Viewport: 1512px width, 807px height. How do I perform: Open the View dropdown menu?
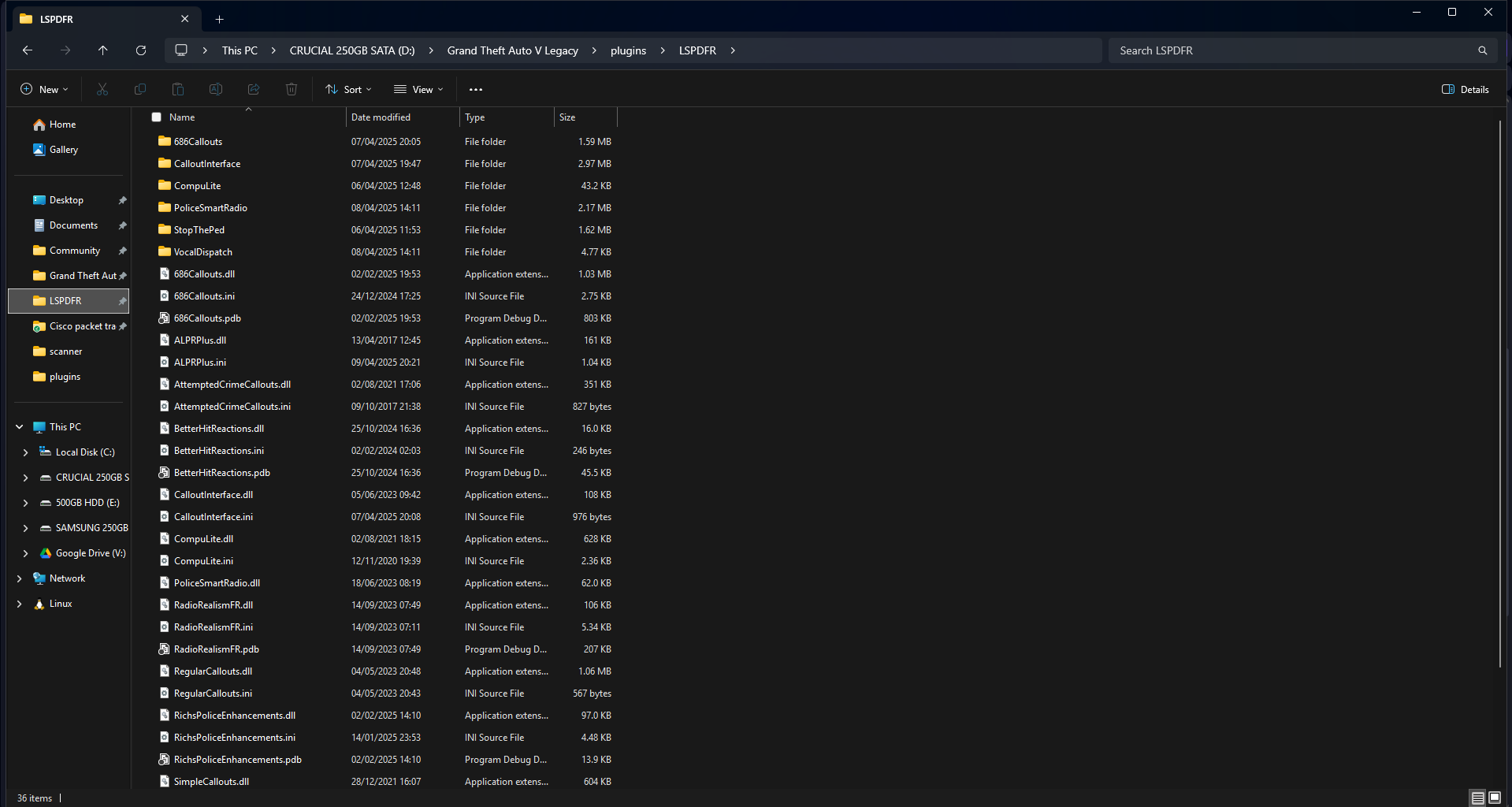pos(418,89)
